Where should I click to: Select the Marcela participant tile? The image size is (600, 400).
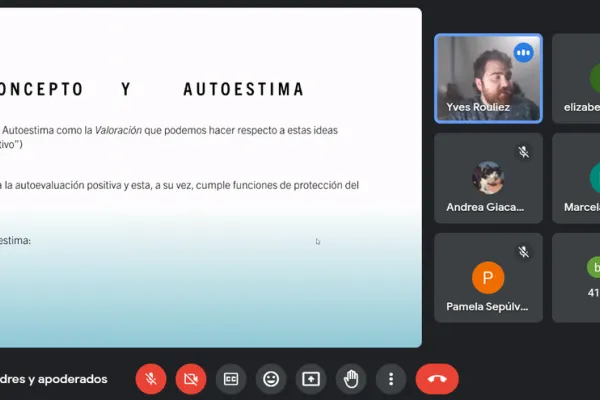[576, 178]
